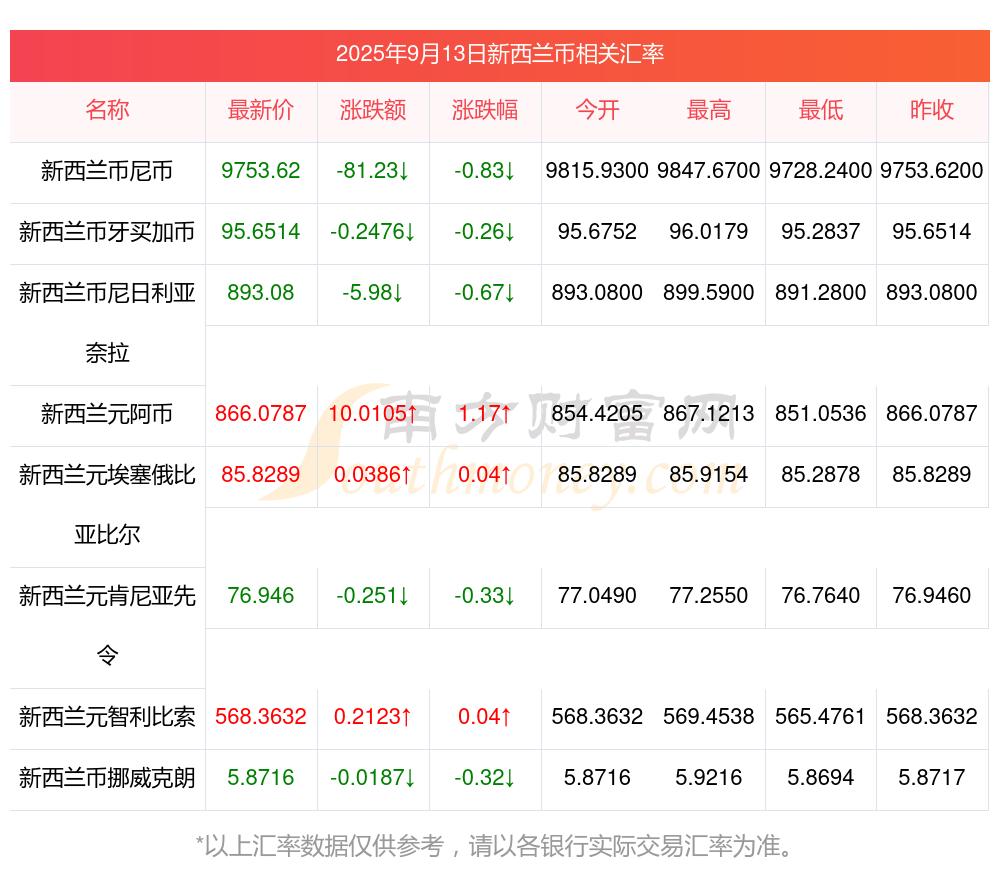This screenshot has height=877, width=1000.
Task: Click open value 9815.9300
Action: (597, 170)
